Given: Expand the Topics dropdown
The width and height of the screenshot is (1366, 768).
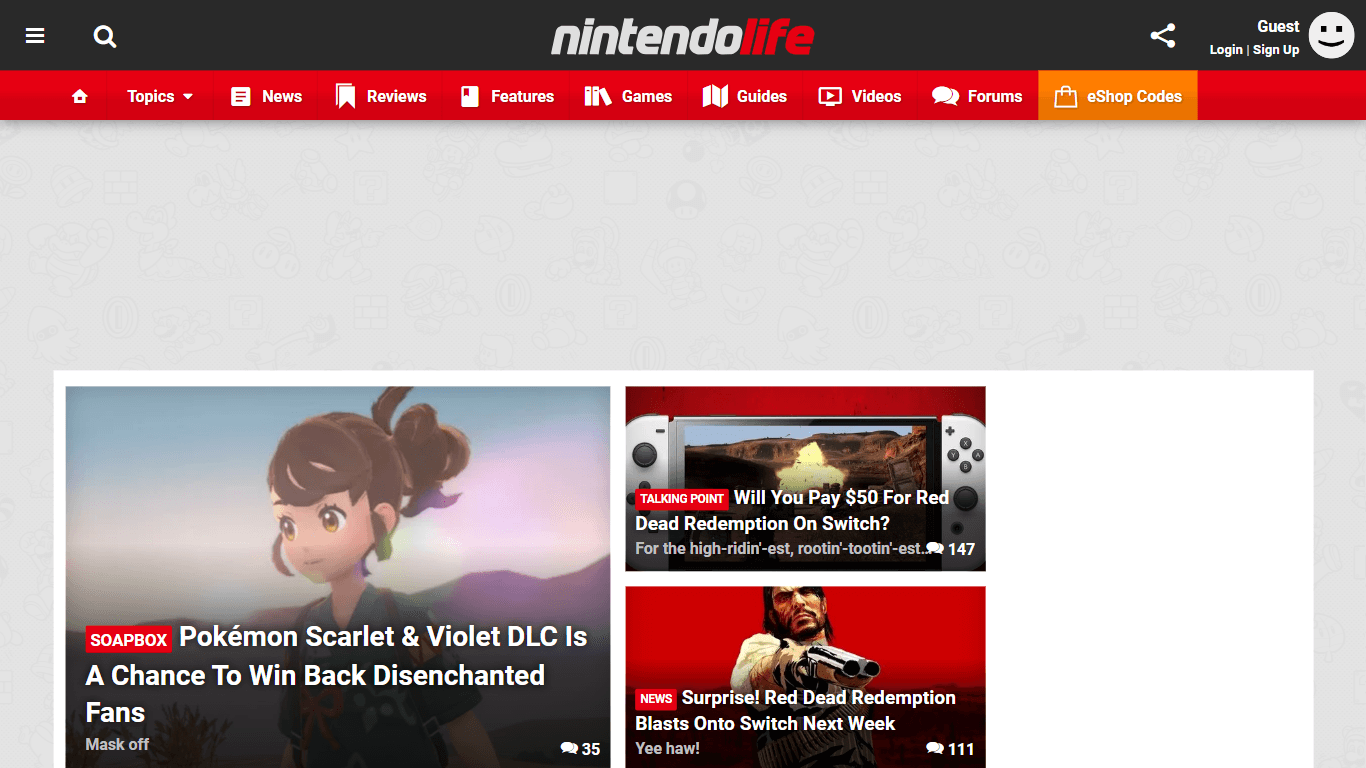Looking at the screenshot, I should pos(160,96).
